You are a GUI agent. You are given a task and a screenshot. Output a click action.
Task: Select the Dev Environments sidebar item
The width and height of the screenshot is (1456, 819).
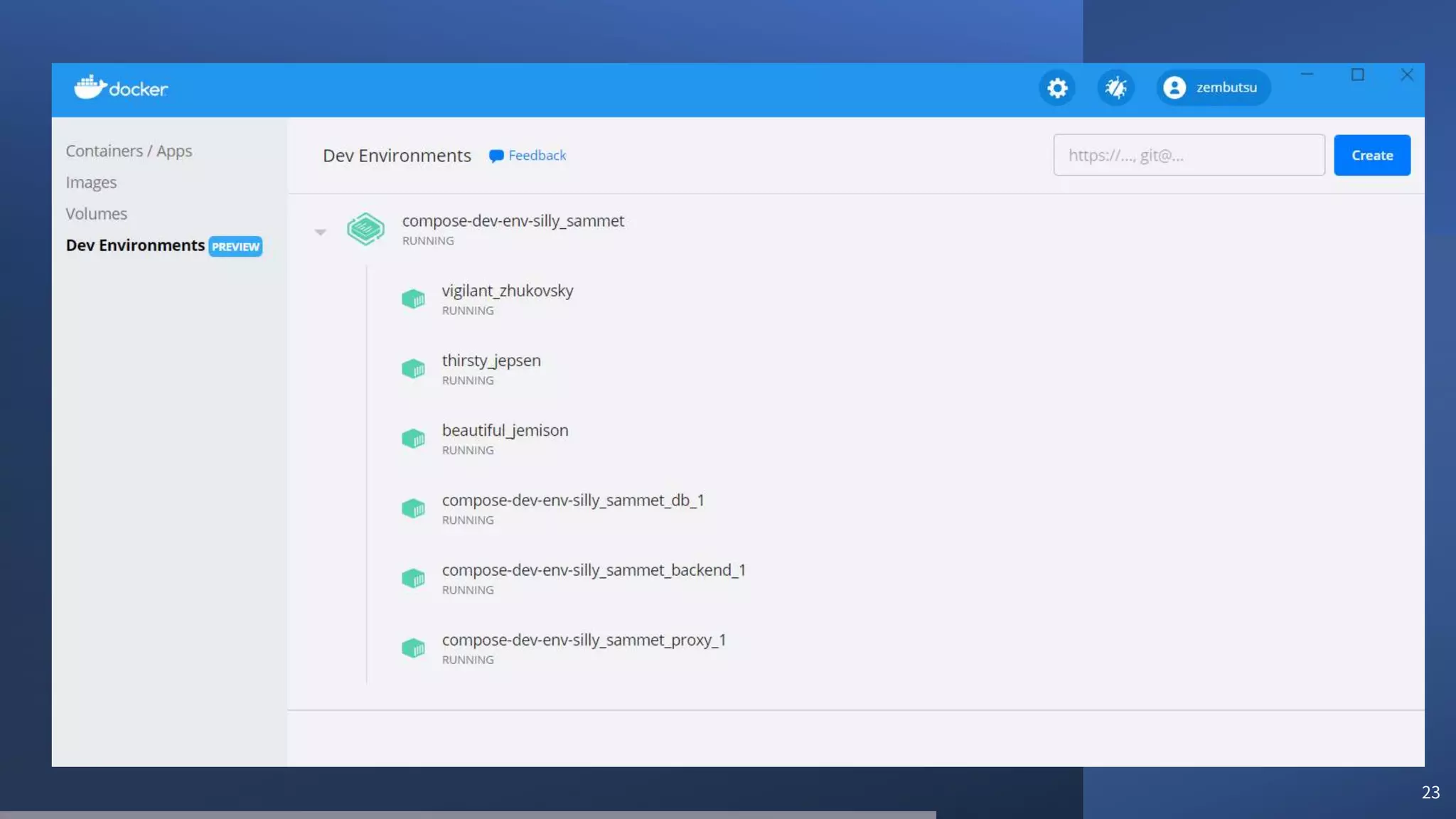[x=135, y=245]
